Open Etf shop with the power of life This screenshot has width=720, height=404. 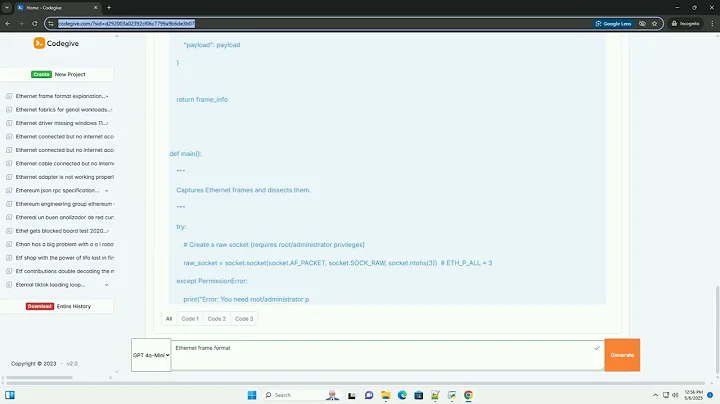pyautogui.click(x=65, y=258)
